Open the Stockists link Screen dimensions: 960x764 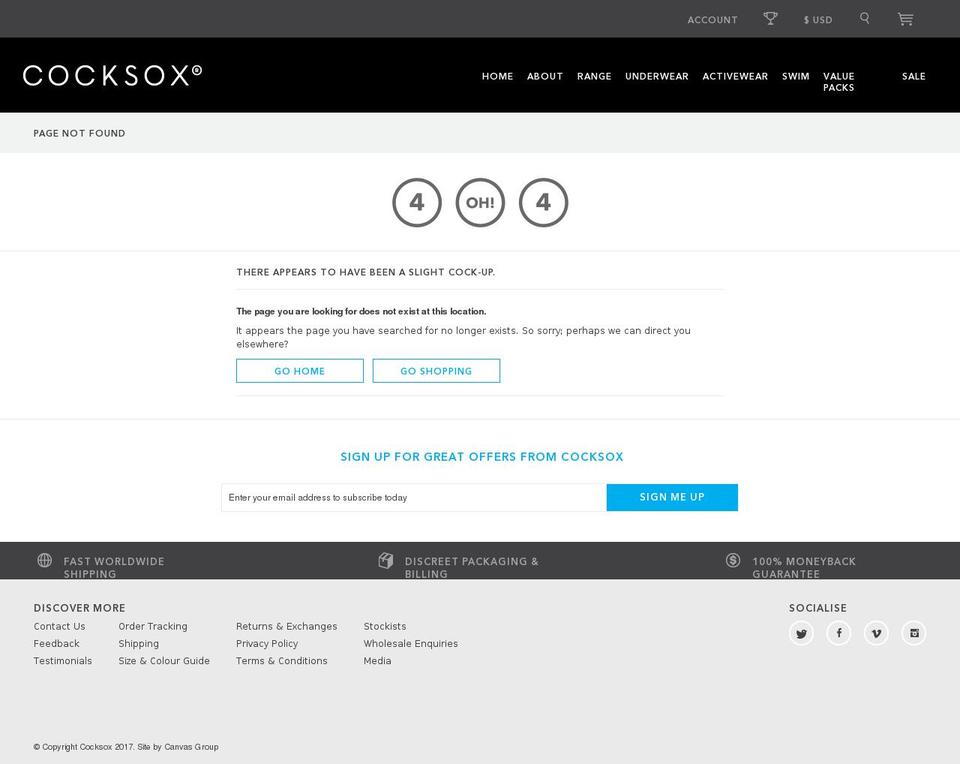[x=384, y=626]
